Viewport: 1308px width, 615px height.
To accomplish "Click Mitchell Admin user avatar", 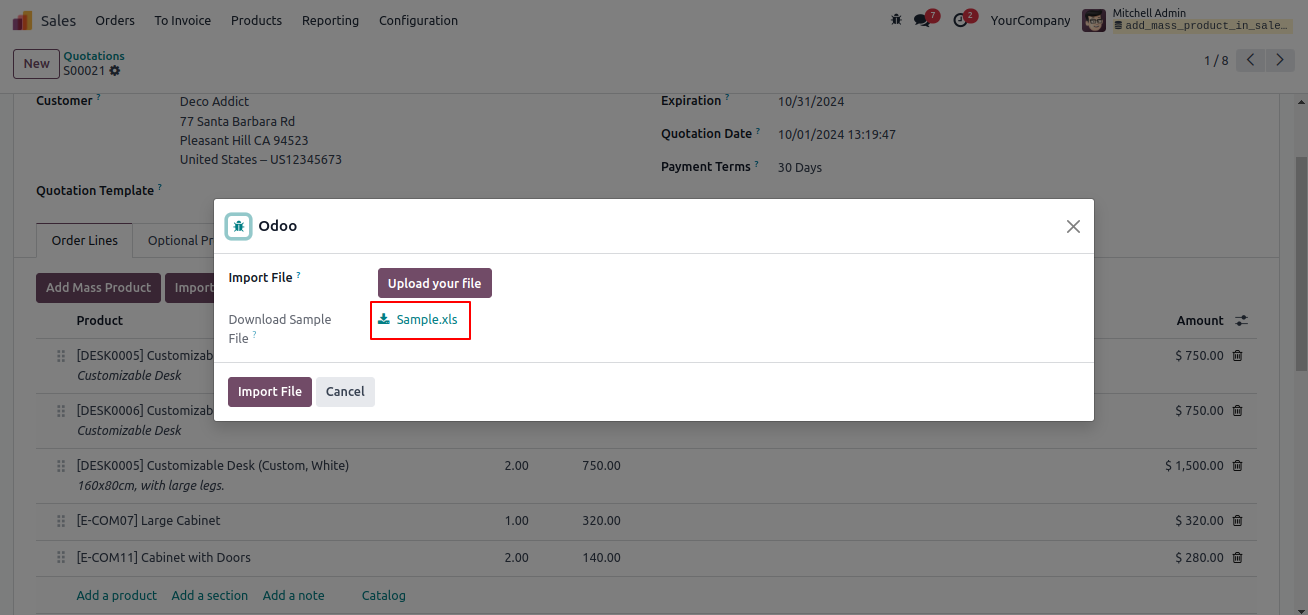I will pos(1094,20).
